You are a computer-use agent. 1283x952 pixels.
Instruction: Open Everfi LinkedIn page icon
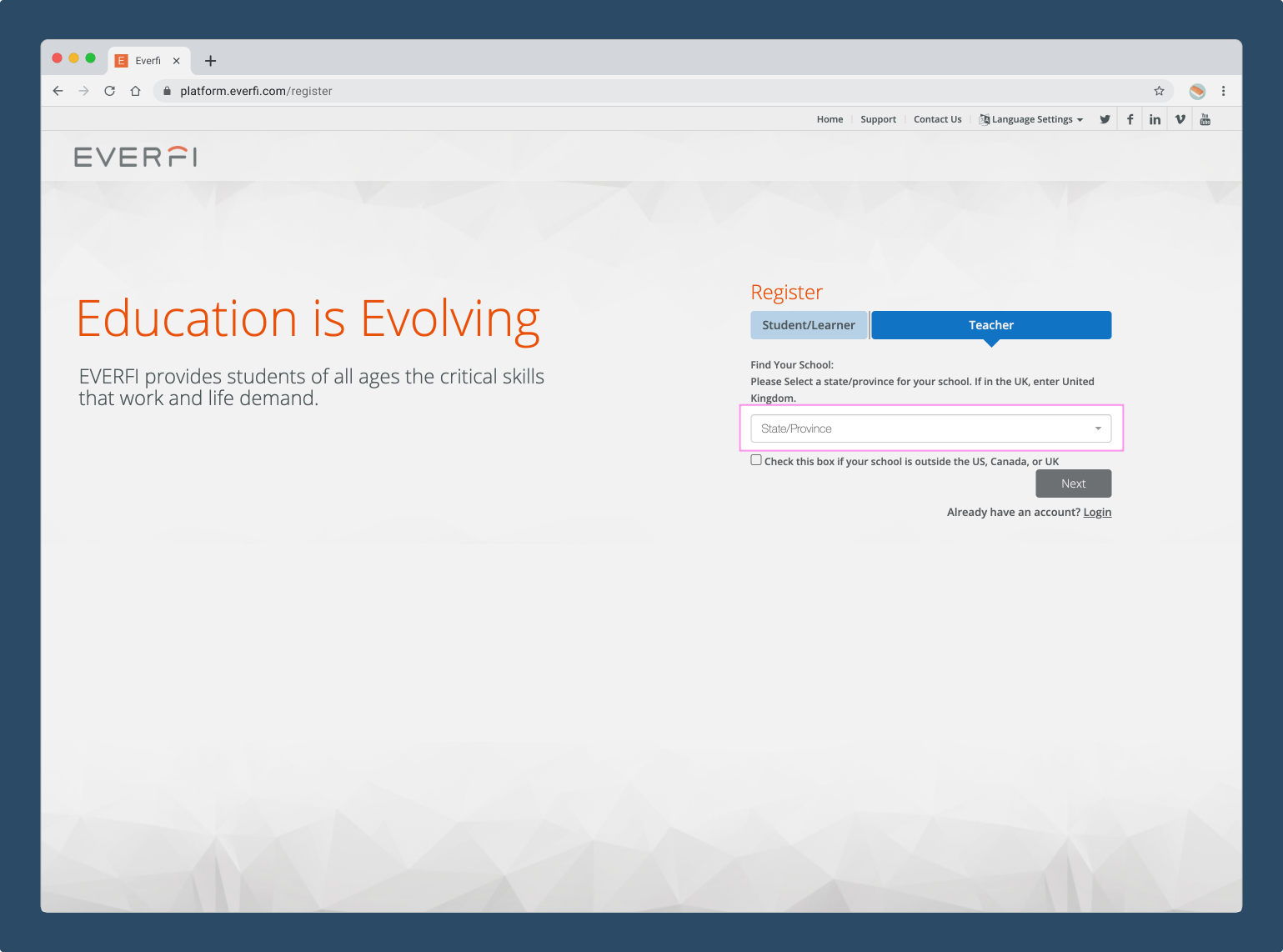(x=1155, y=119)
